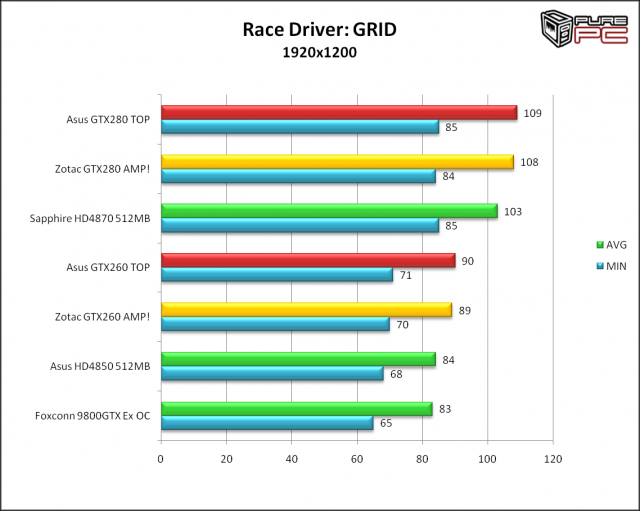Click the x-axis tick label 100
This screenshot has width=640, height=511.
pyautogui.click(x=487, y=459)
